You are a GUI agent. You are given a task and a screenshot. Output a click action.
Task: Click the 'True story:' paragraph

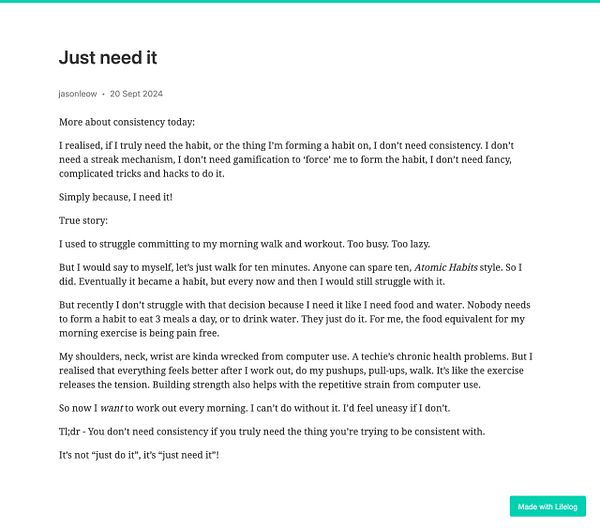(x=83, y=220)
